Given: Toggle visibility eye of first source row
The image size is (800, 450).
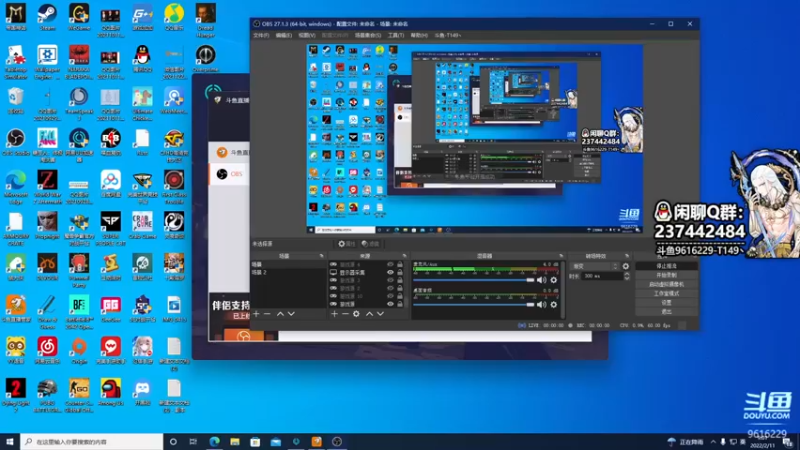Looking at the screenshot, I should (390, 264).
